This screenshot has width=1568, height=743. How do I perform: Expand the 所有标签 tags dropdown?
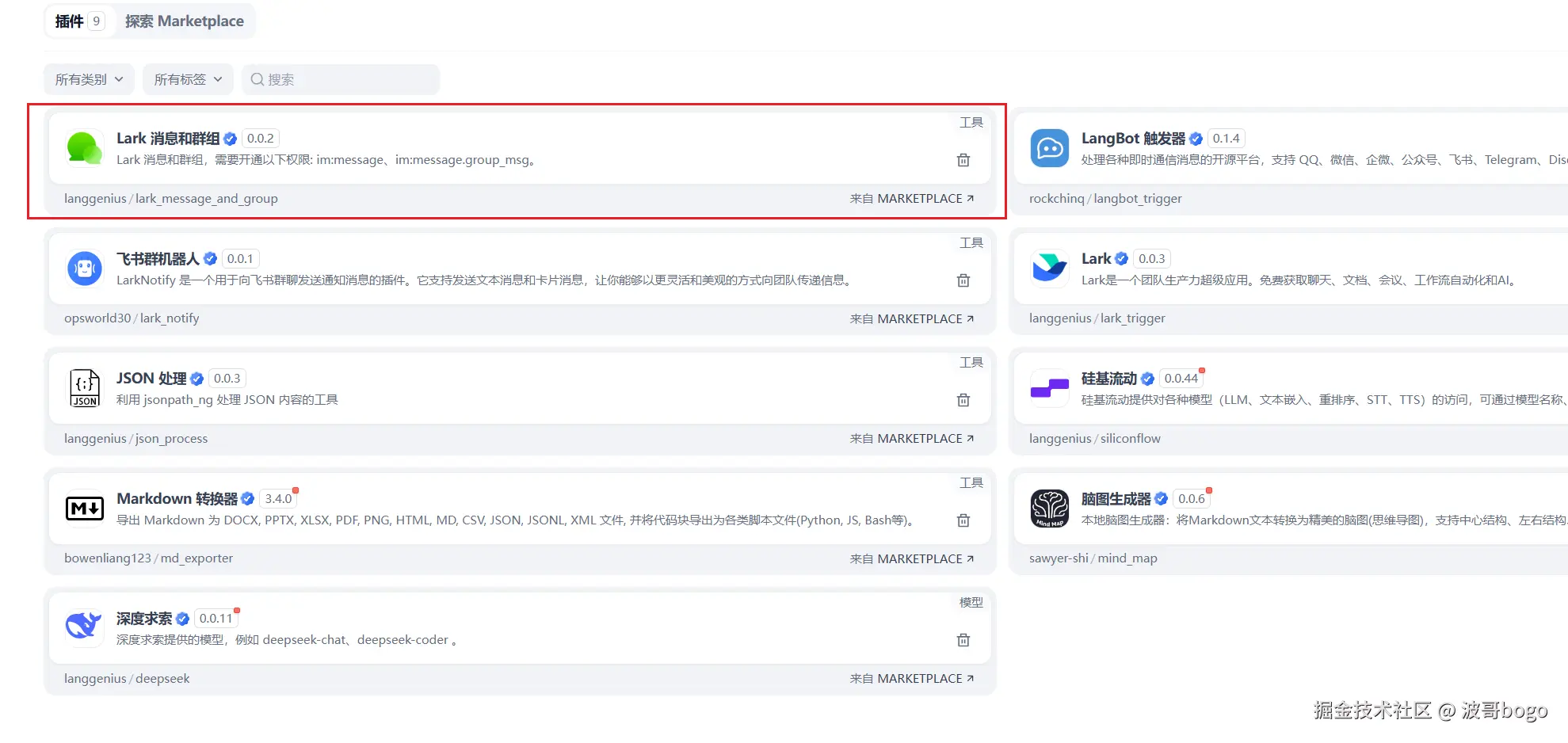pos(188,79)
